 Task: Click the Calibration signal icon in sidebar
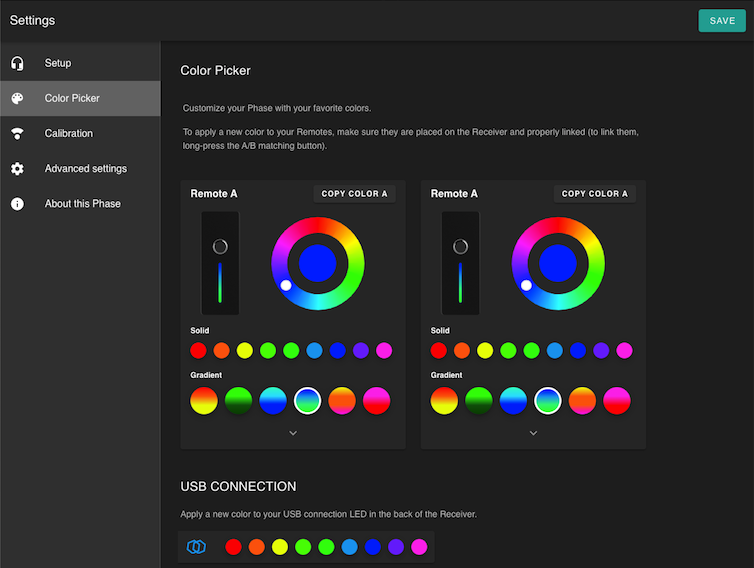pyautogui.click(x=17, y=134)
